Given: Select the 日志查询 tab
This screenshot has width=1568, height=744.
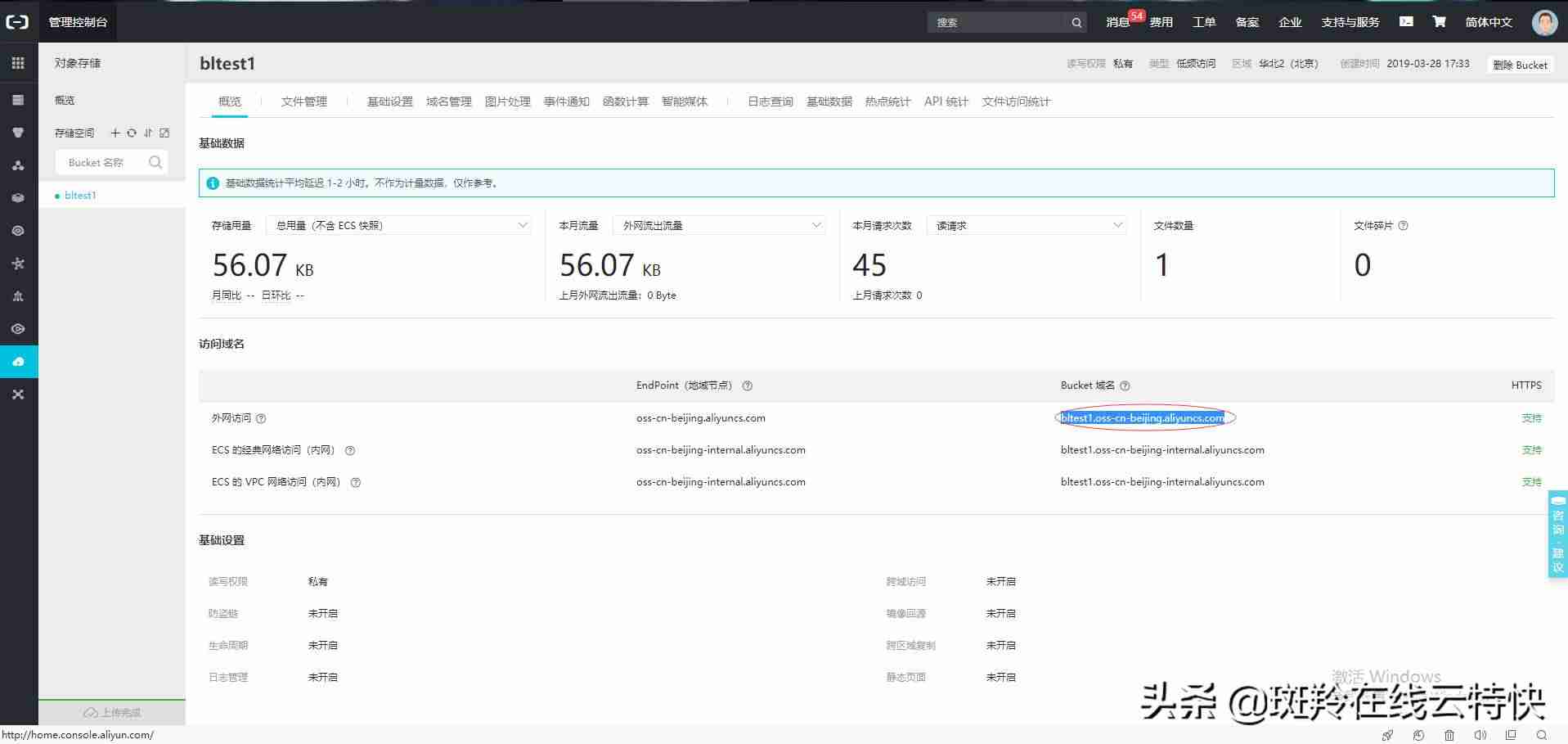Looking at the screenshot, I should click(771, 101).
